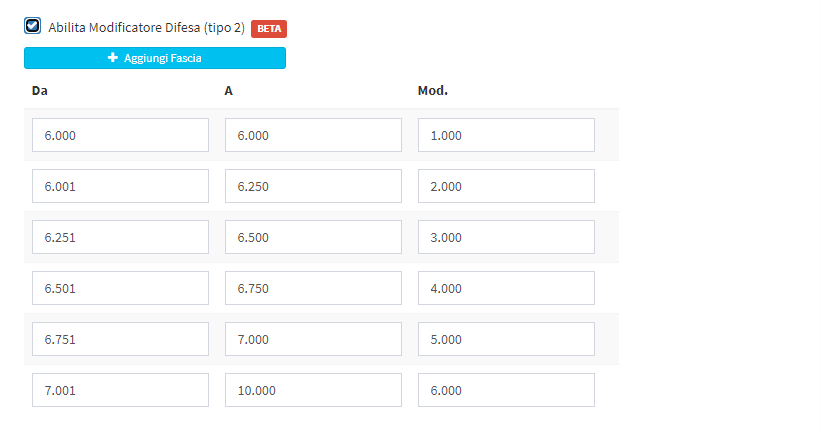Select the Da field with 6.251

point(120,237)
